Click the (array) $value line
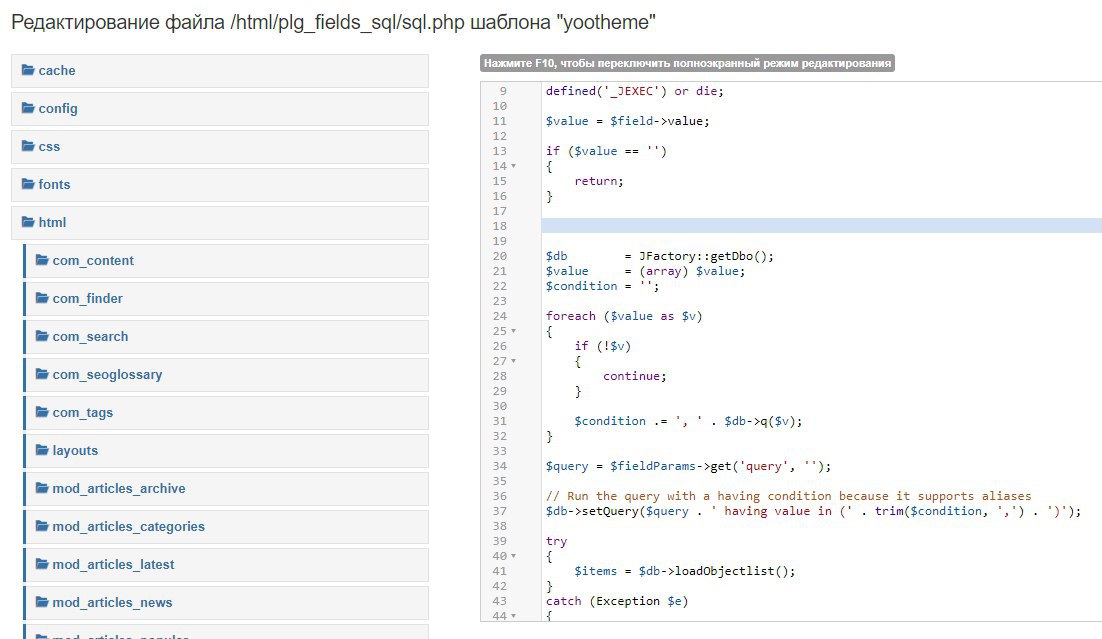 click(645, 271)
